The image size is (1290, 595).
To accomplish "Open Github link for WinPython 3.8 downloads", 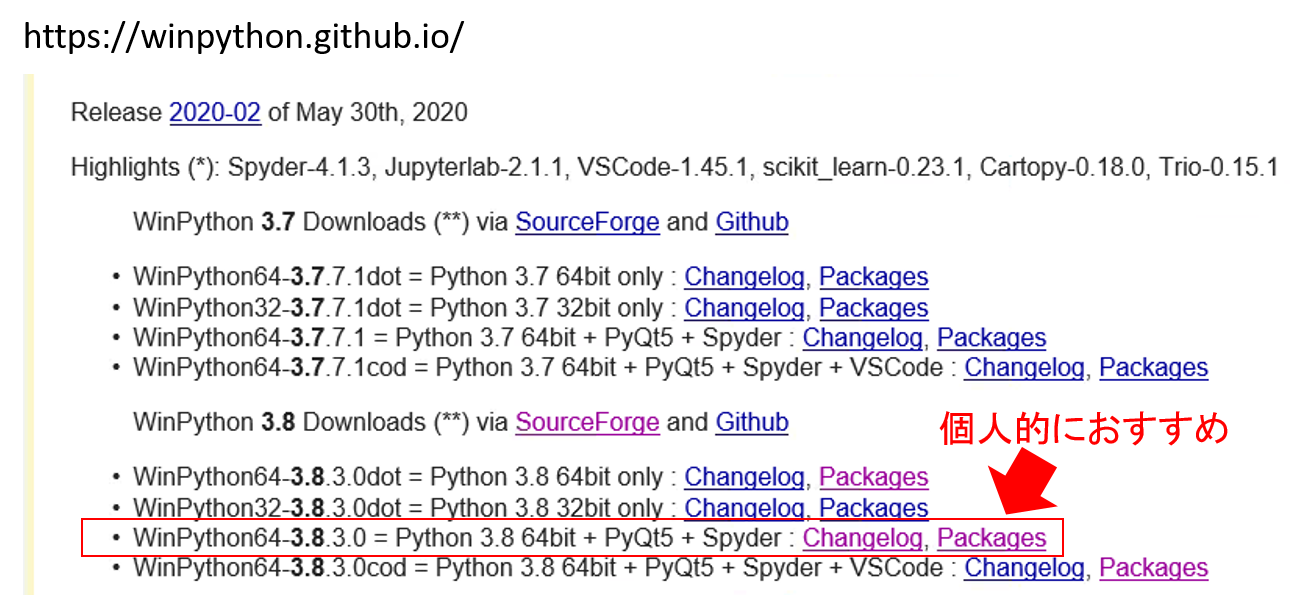I will click(752, 422).
